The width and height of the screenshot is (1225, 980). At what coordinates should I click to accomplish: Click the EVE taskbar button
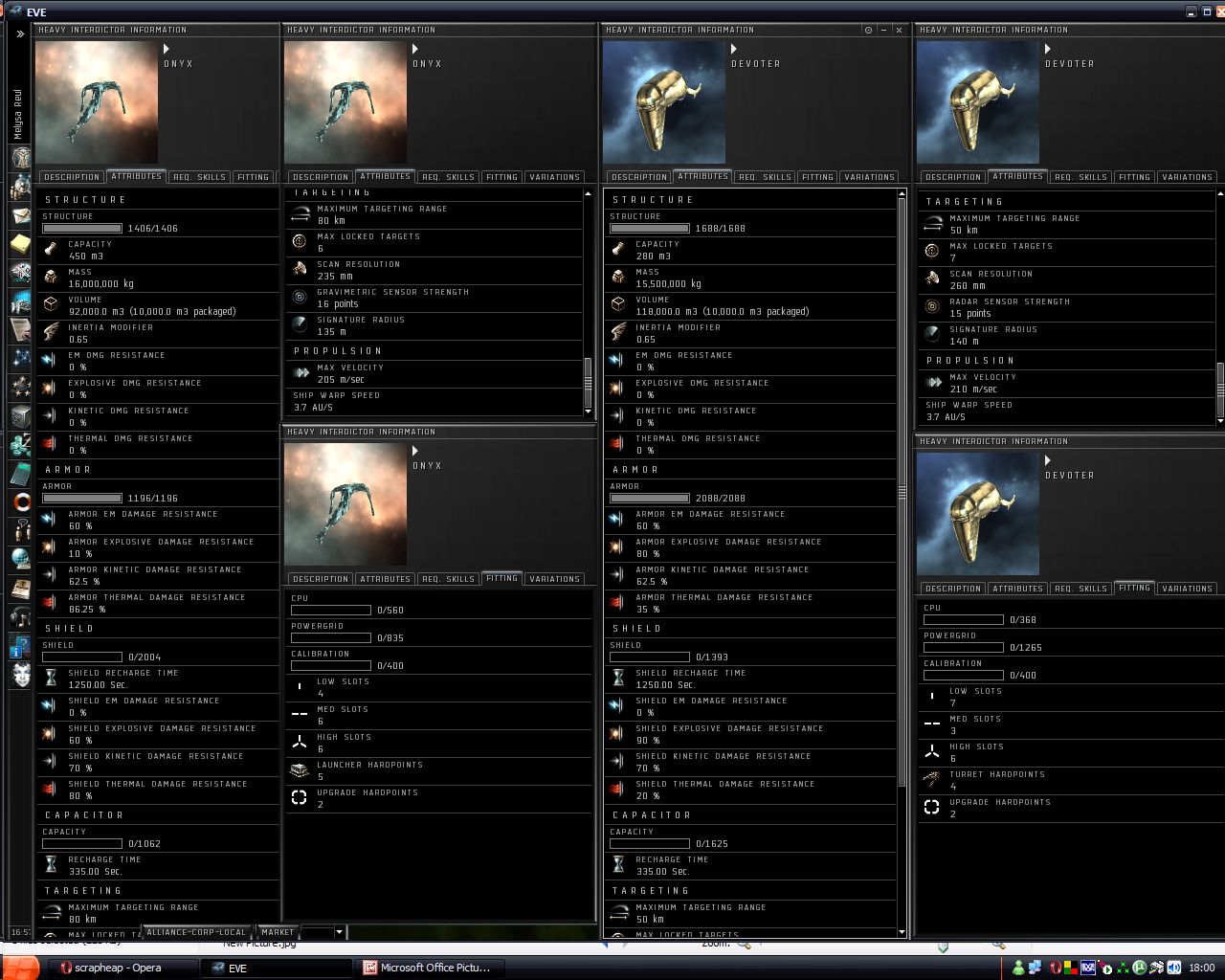(x=276, y=968)
